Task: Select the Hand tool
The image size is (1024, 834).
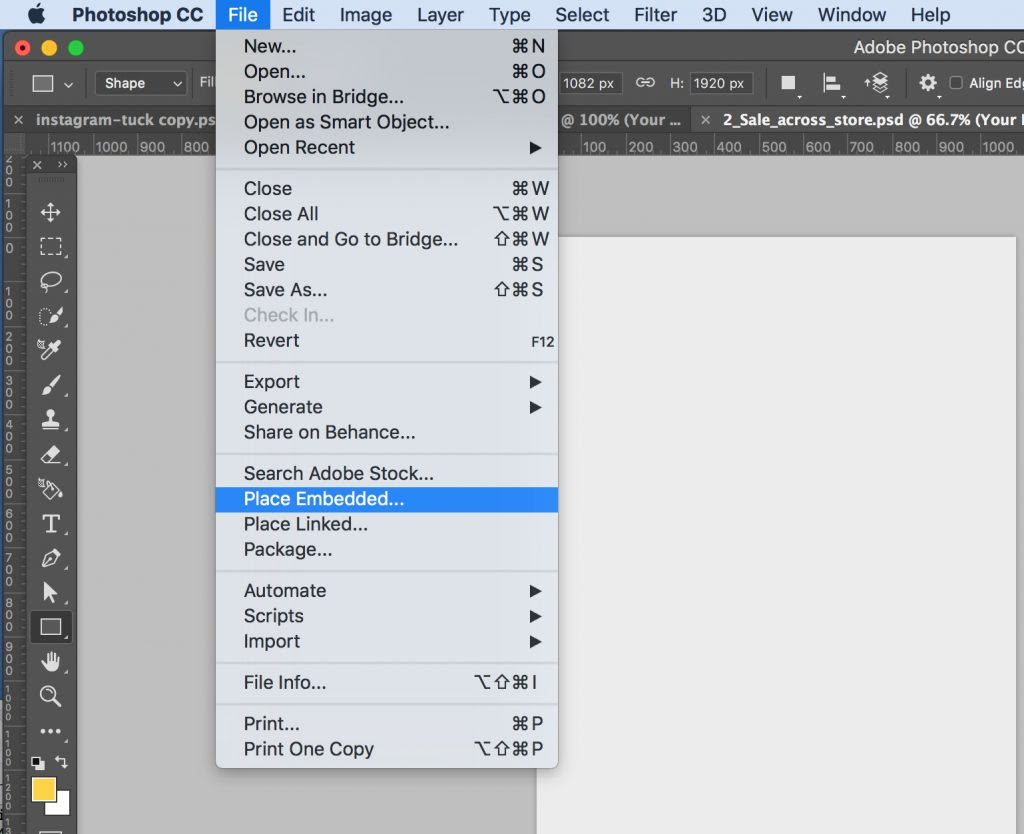Action: [x=50, y=662]
